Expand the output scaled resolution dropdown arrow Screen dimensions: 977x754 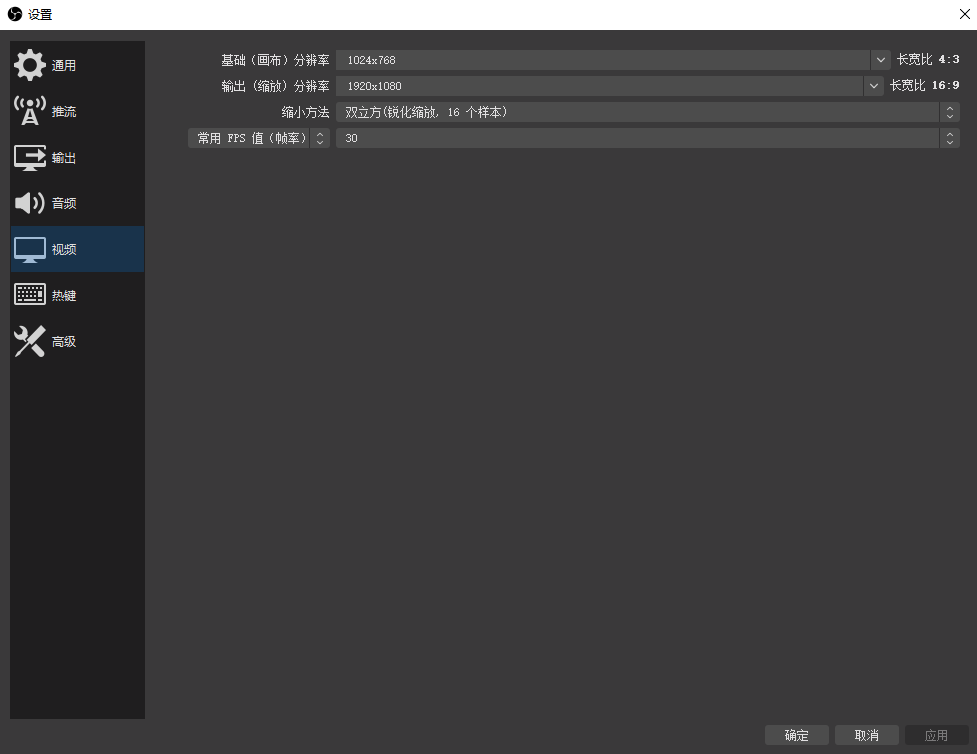click(874, 86)
